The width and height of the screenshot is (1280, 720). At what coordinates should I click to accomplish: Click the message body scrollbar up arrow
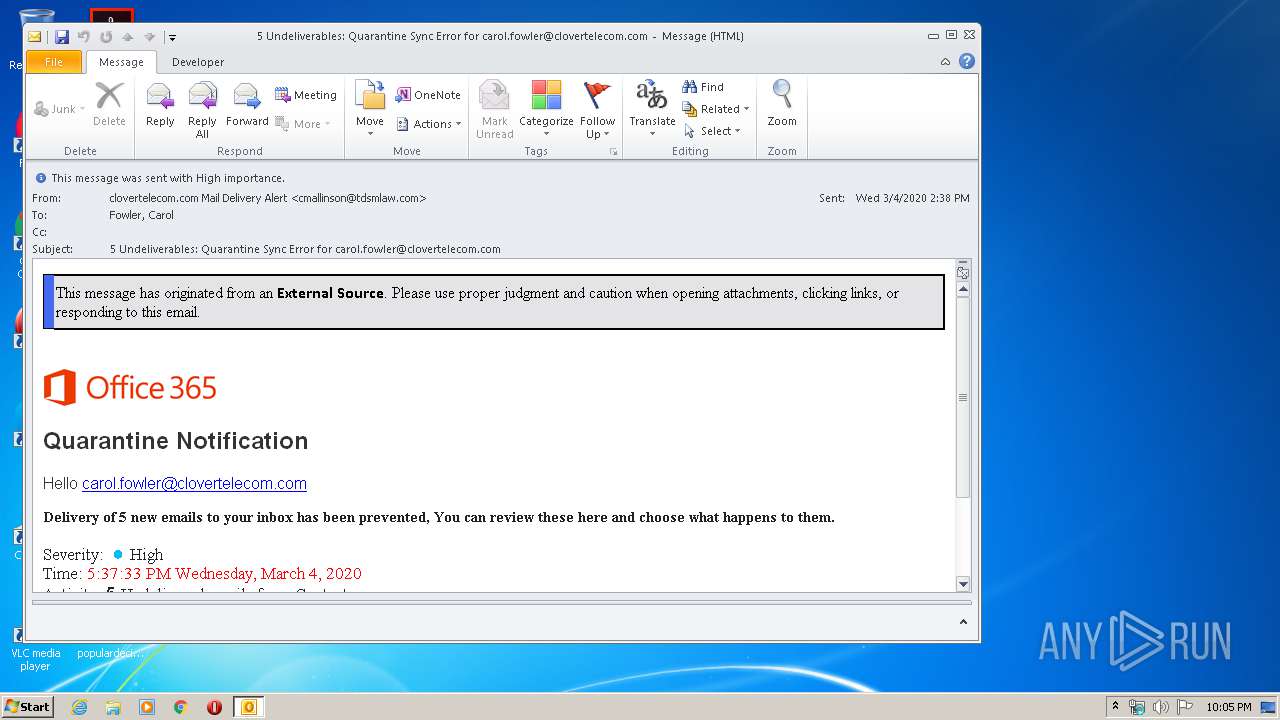click(x=963, y=290)
